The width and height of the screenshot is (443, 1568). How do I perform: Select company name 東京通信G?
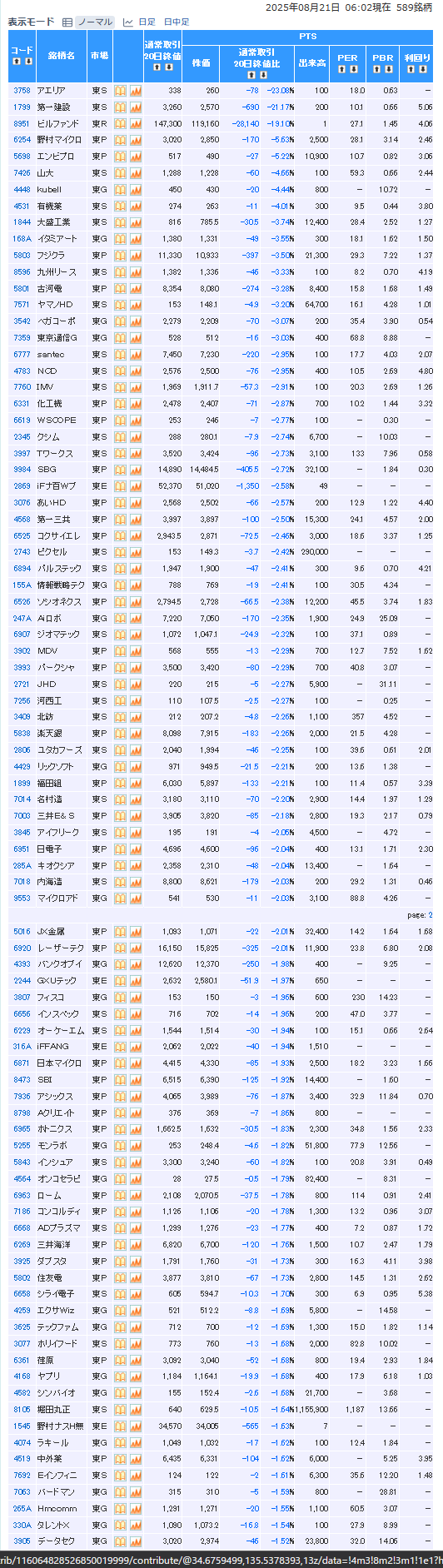pos(57,338)
